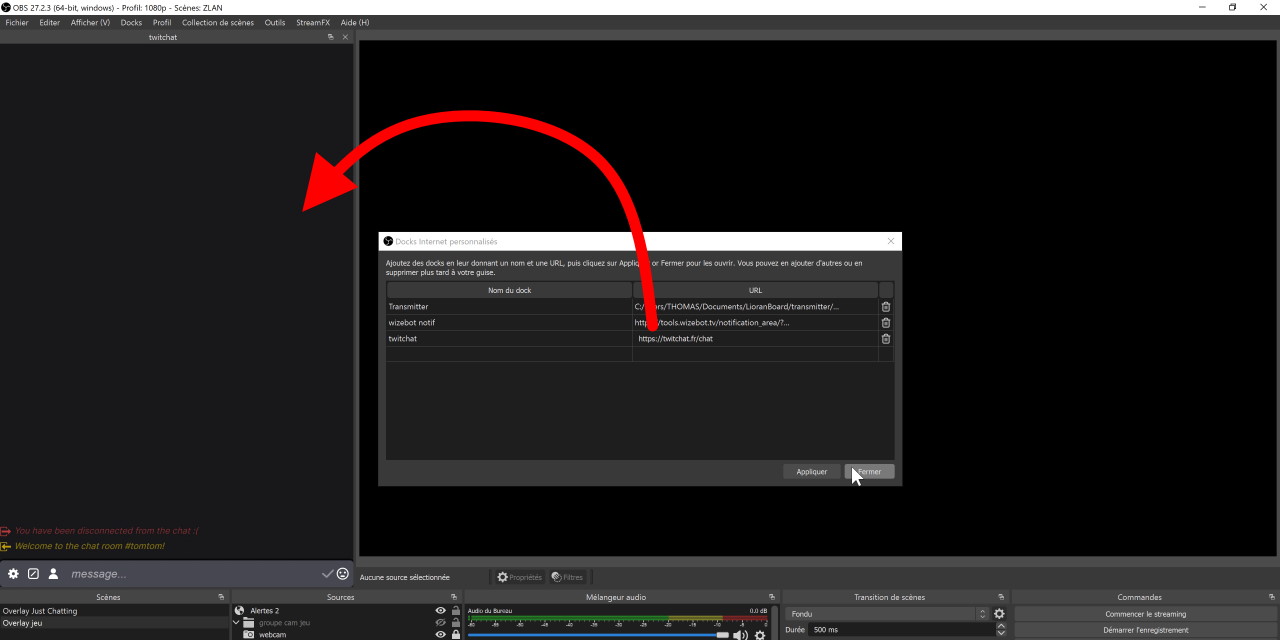Remove the twitchat dock using trash icon

885,339
